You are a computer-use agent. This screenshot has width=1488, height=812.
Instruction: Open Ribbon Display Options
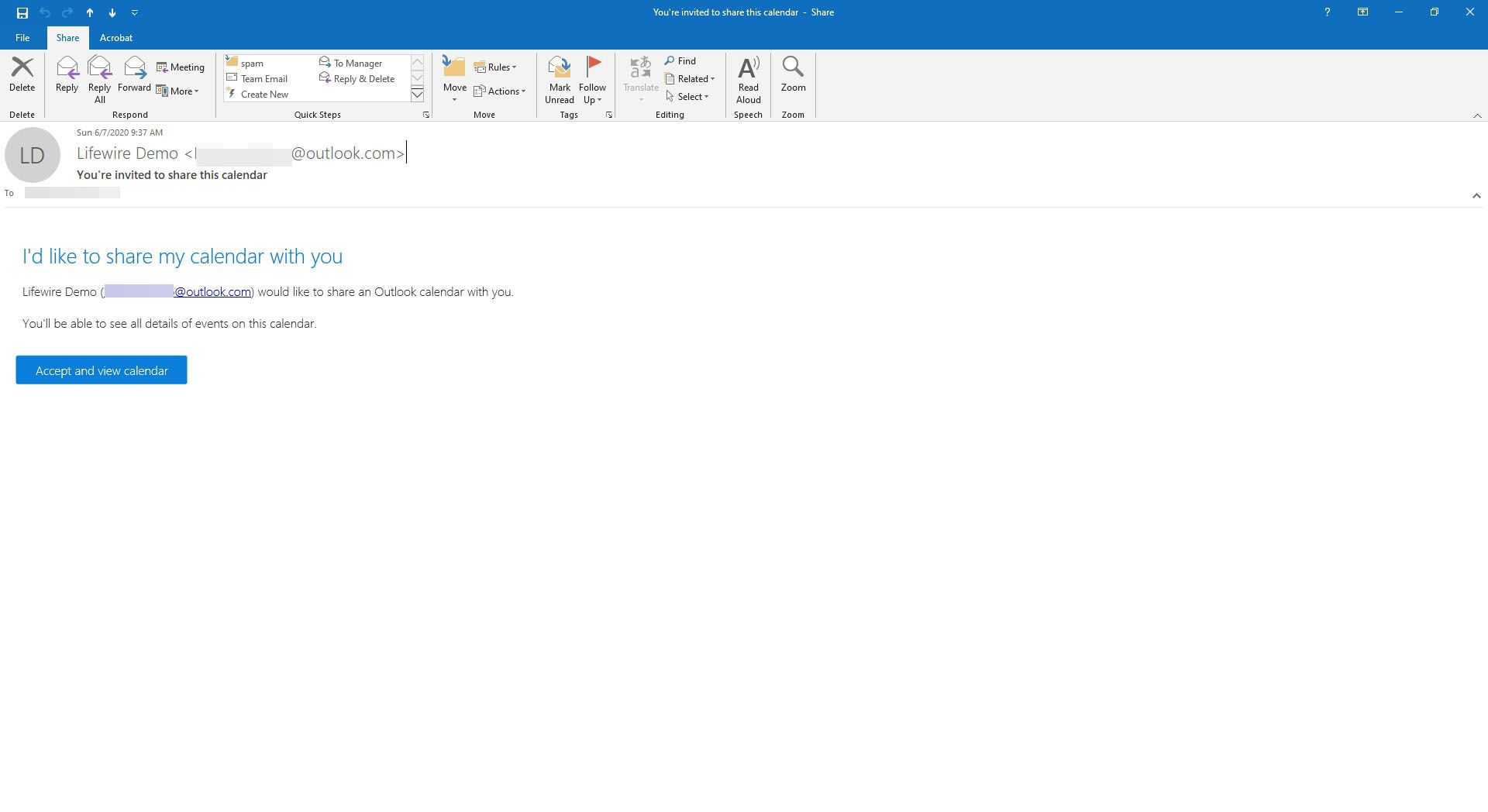coord(1362,12)
